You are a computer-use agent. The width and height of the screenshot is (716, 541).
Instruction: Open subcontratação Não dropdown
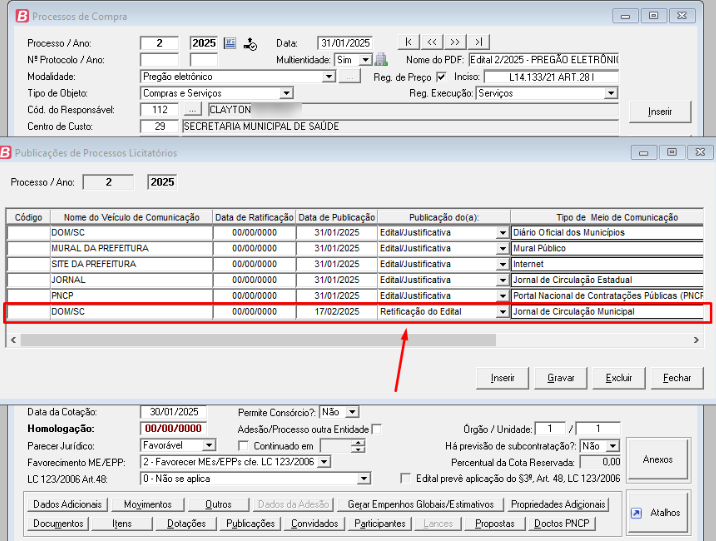click(x=613, y=446)
